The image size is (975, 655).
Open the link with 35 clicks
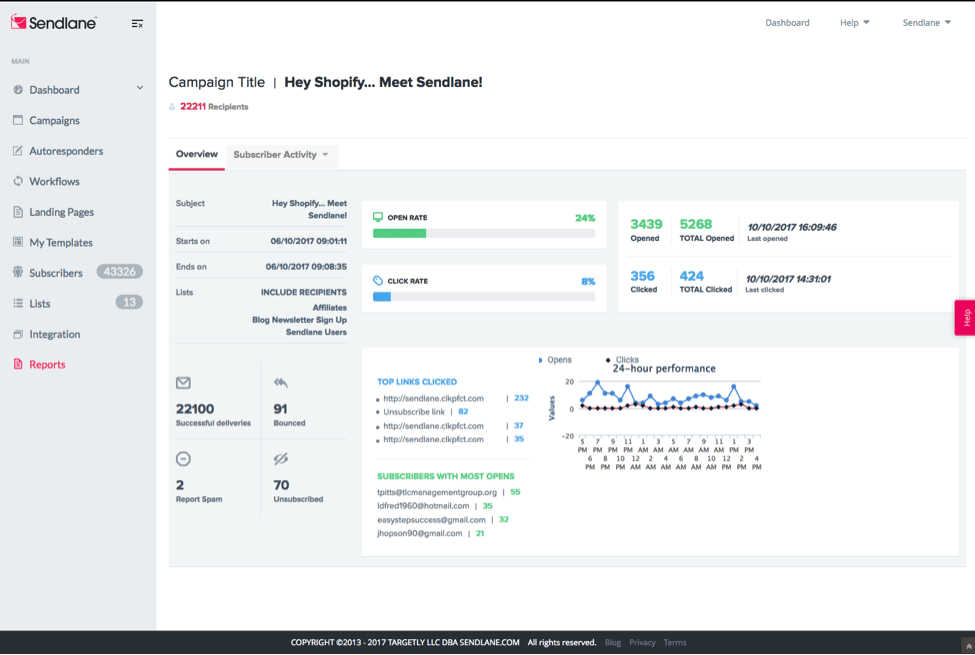click(433, 439)
